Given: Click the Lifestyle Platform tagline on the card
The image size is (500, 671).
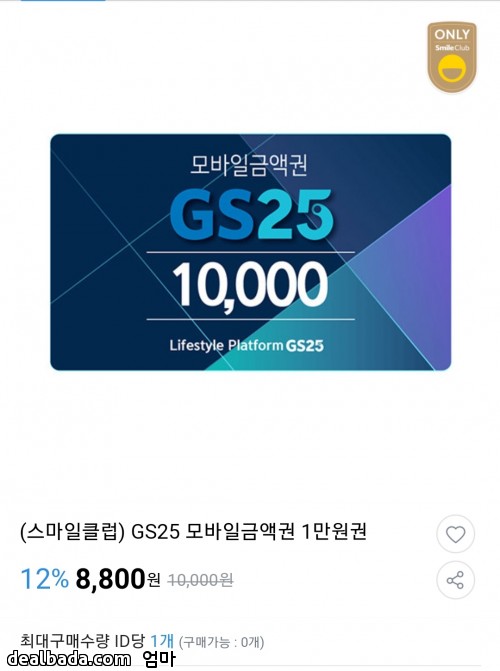Looking at the screenshot, I should pyautogui.click(x=226, y=346).
